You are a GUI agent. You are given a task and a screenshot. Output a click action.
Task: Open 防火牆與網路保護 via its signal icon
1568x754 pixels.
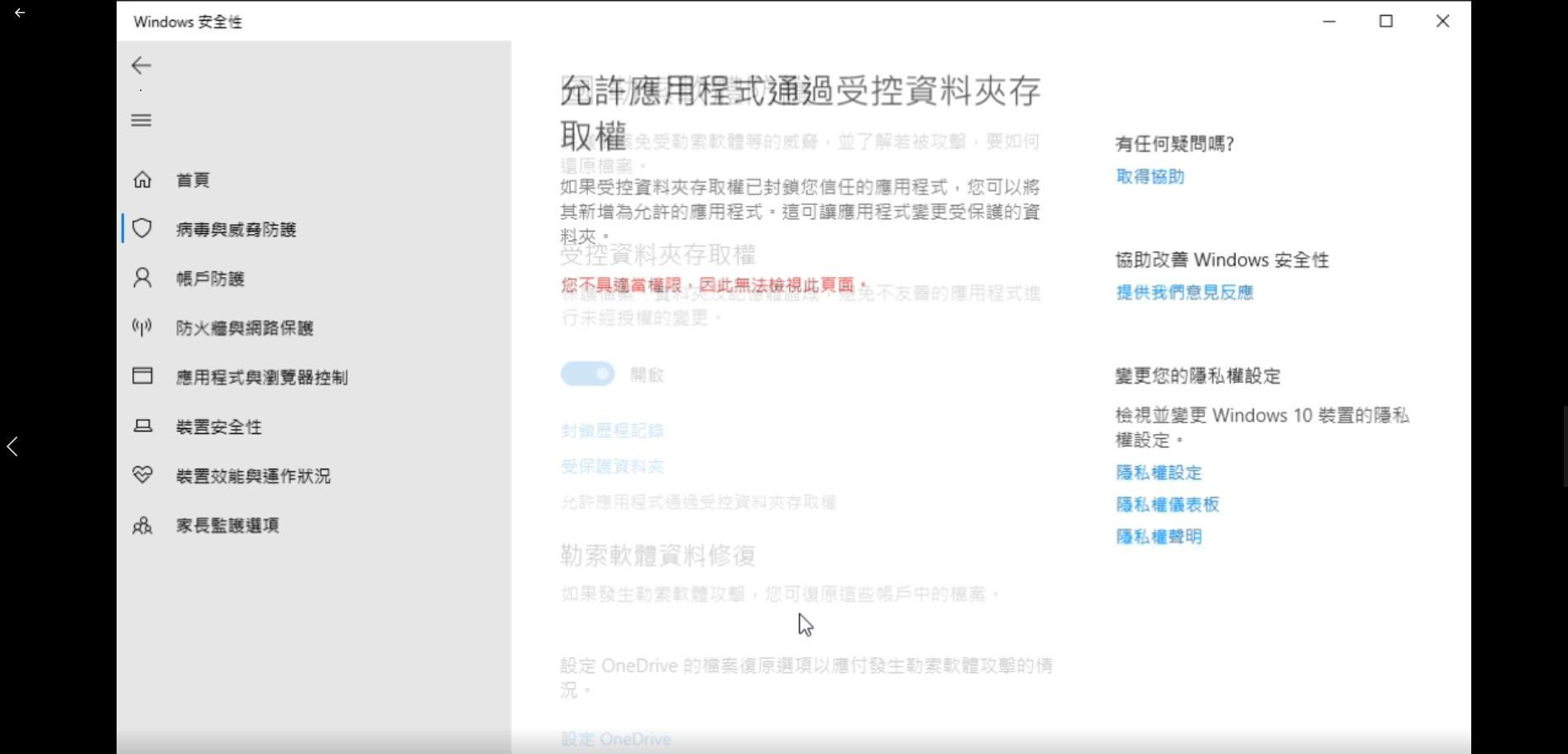[x=142, y=327]
